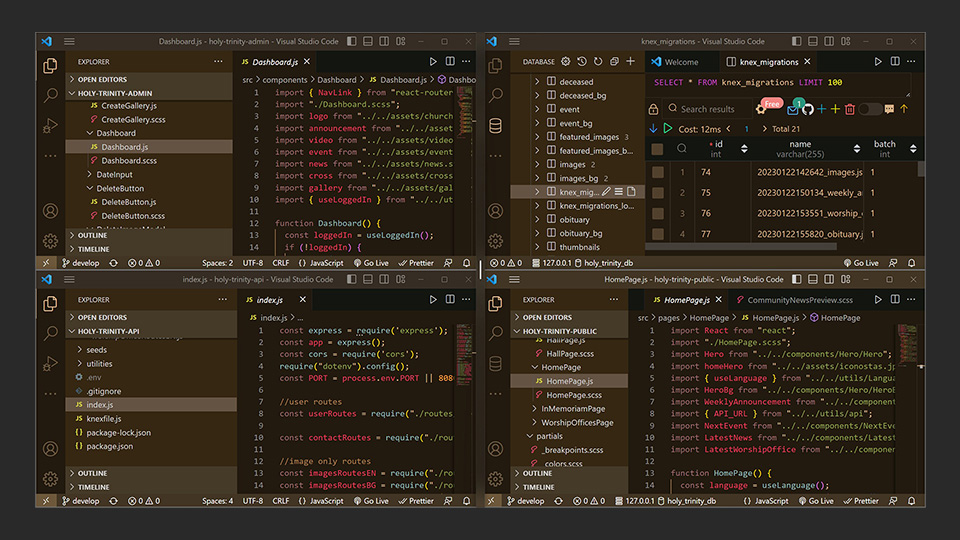Click the pencil edit icon on knex_mig row
Viewport: 960px width, 540px height.
point(606,192)
